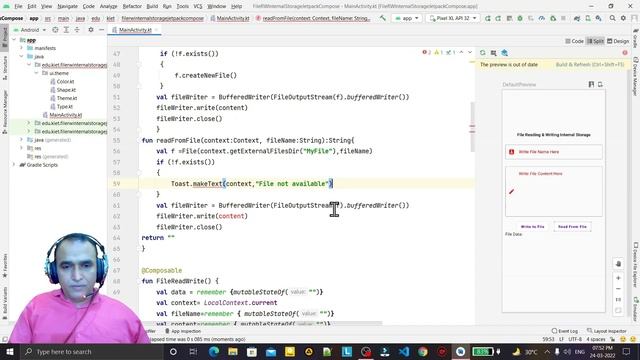Open Type.kt in project tree
The image size is (640, 360).
pos(62,107)
